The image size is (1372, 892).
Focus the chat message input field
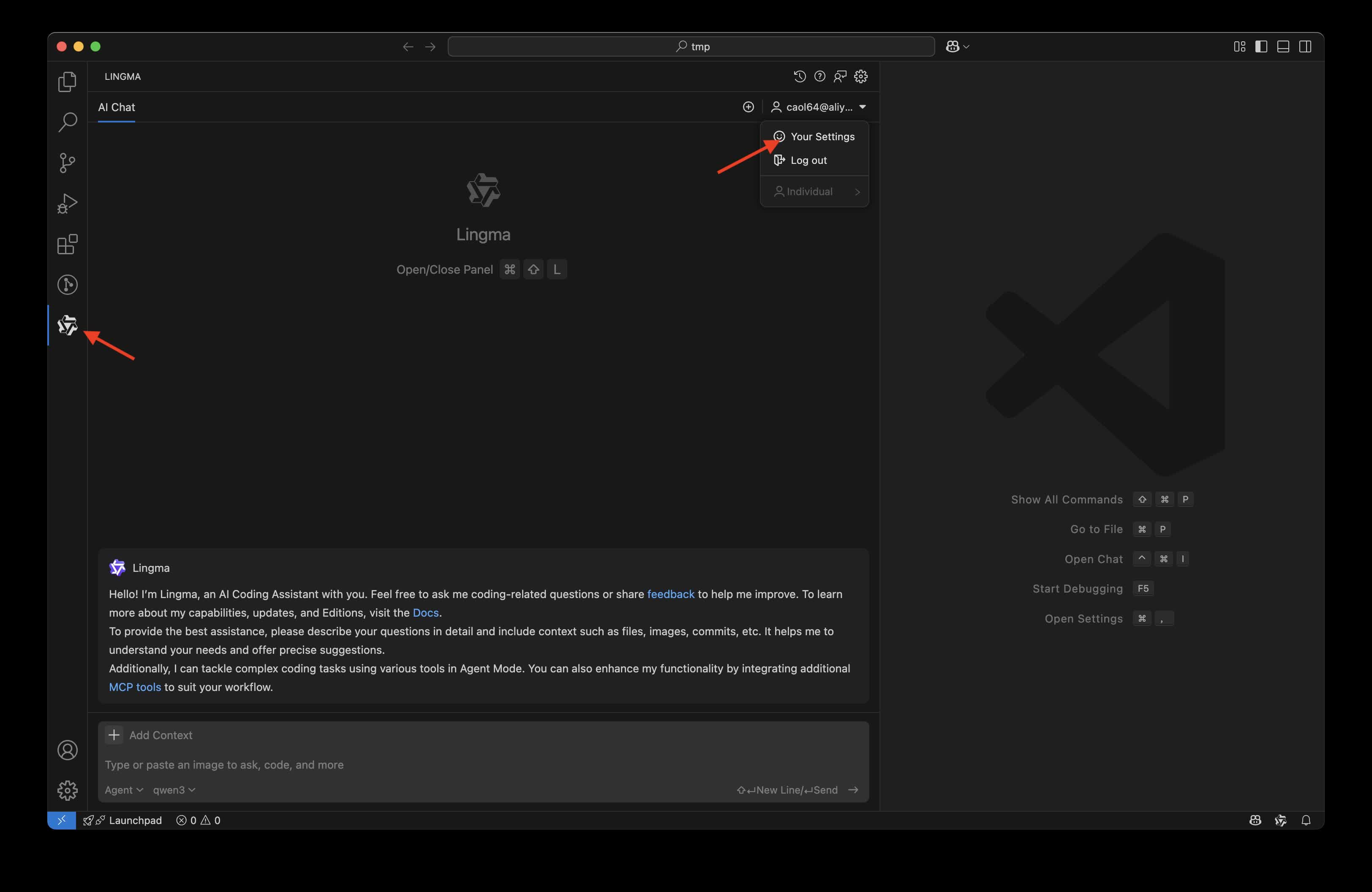tap(483, 764)
